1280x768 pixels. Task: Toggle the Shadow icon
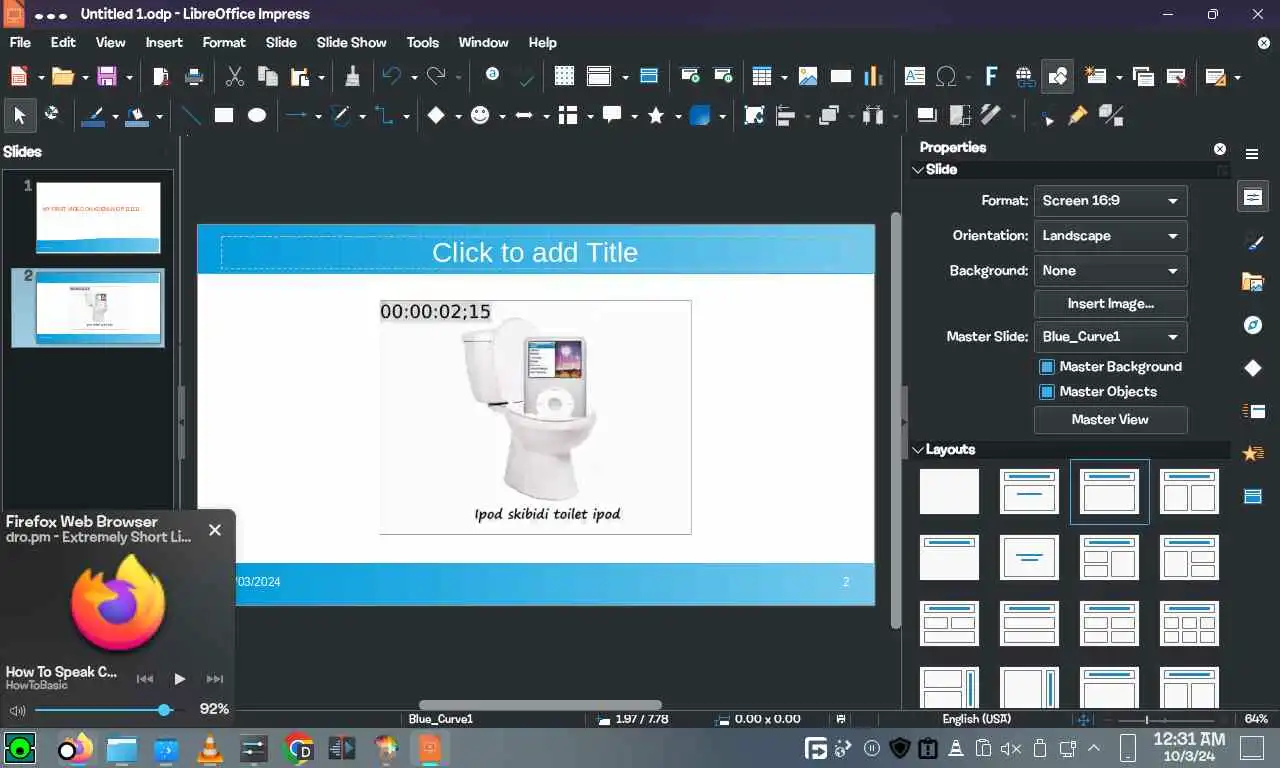tap(926, 116)
